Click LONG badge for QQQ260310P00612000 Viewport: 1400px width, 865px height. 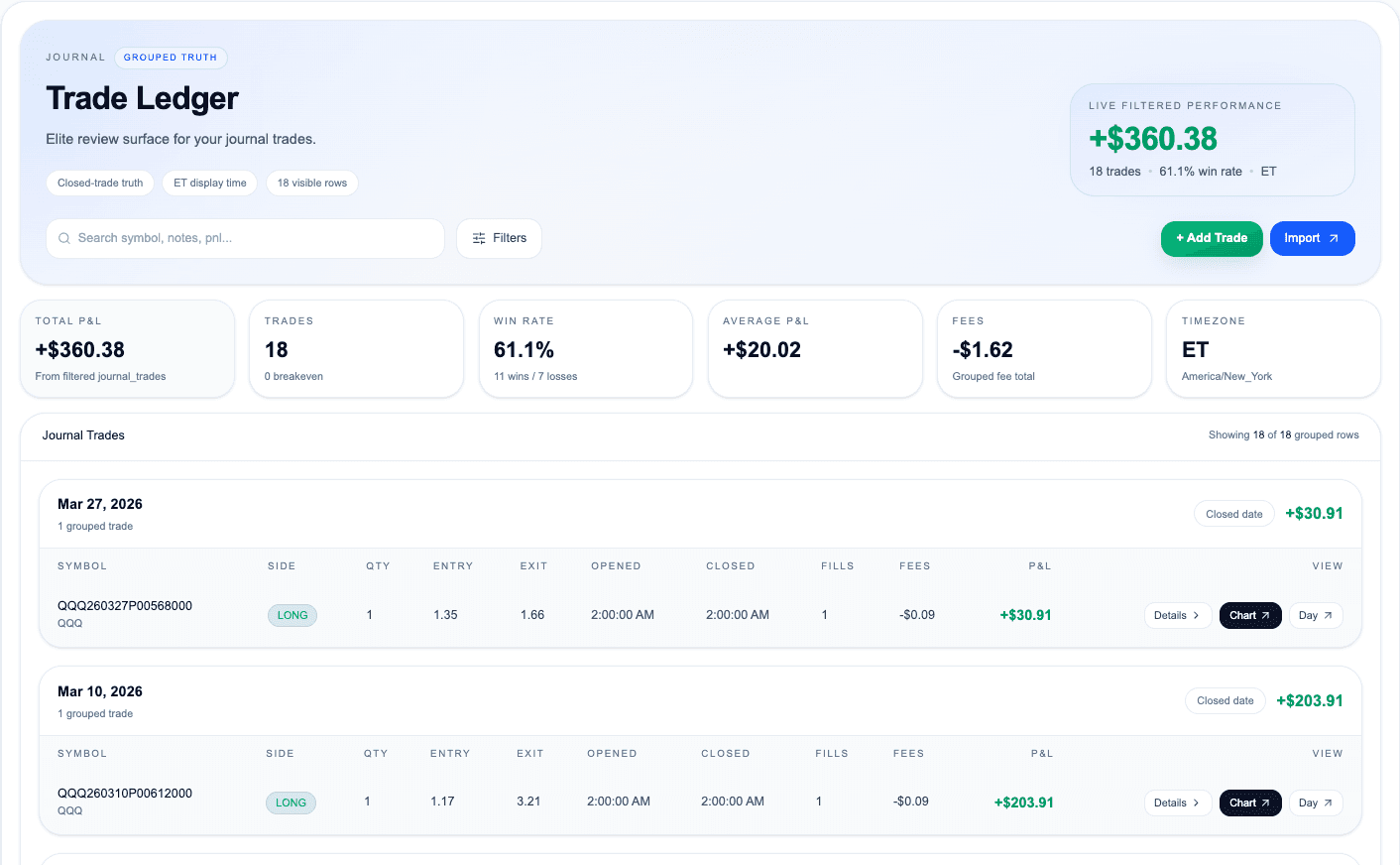[291, 803]
